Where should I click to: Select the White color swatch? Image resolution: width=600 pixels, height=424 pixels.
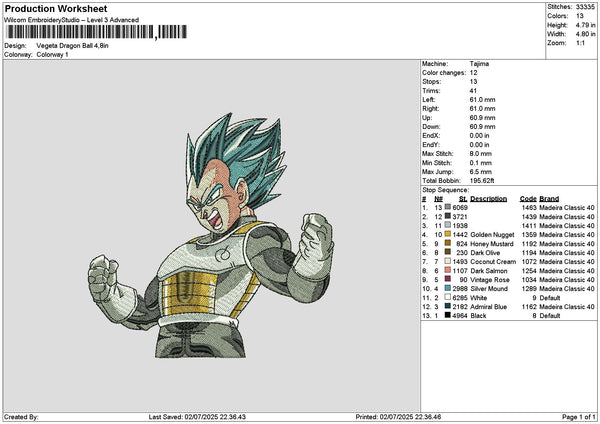pyautogui.click(x=448, y=297)
